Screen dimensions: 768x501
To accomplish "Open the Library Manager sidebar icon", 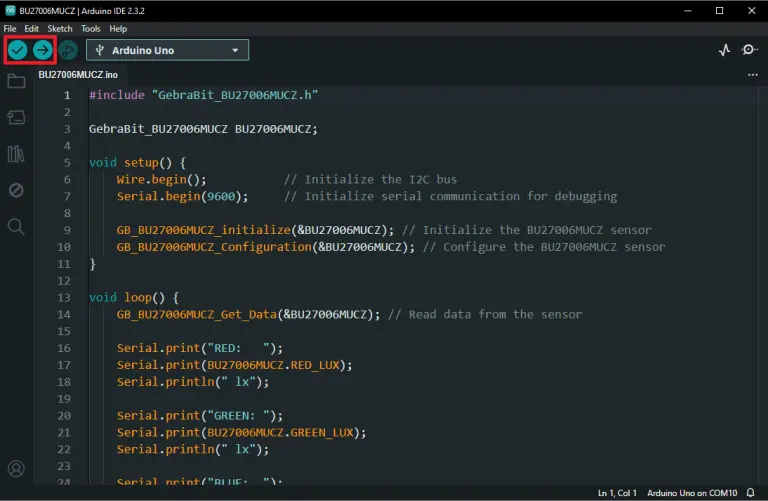I will point(16,154).
